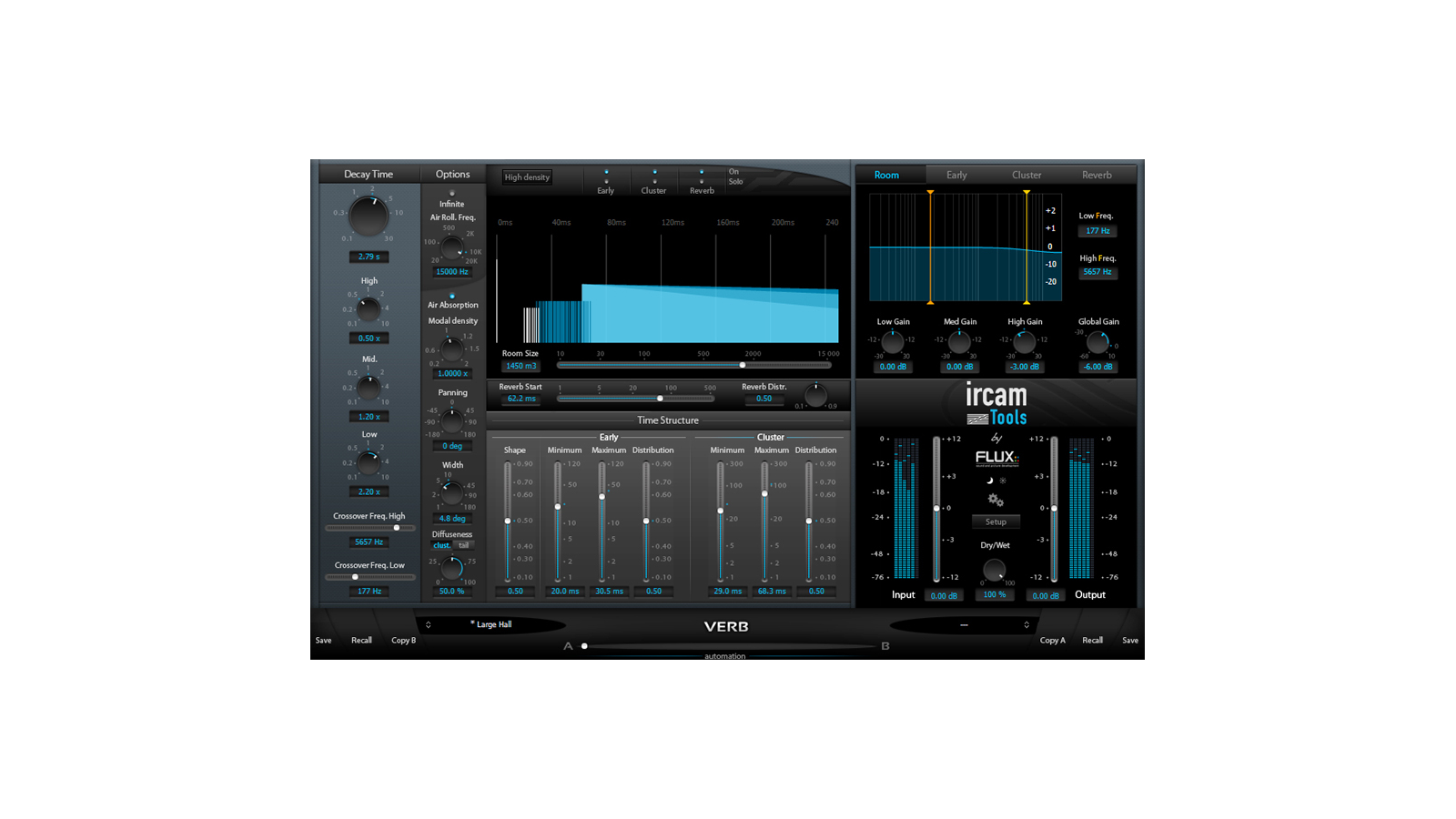This screenshot has height=819, width=1456.
Task: Click the Dry/Wet knob
Action: (x=995, y=570)
